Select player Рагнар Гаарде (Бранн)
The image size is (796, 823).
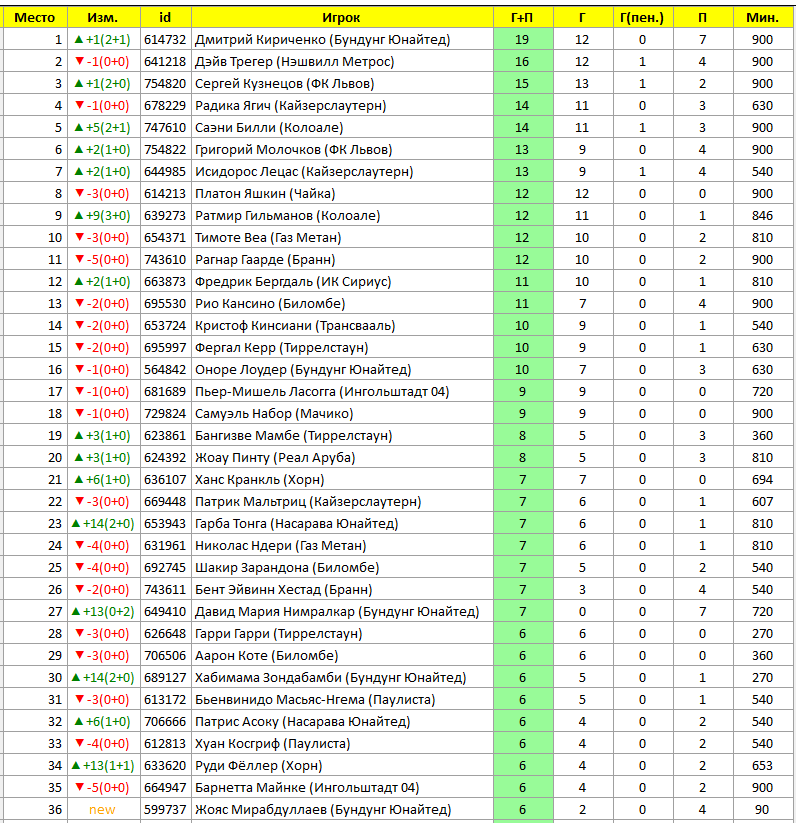265,260
